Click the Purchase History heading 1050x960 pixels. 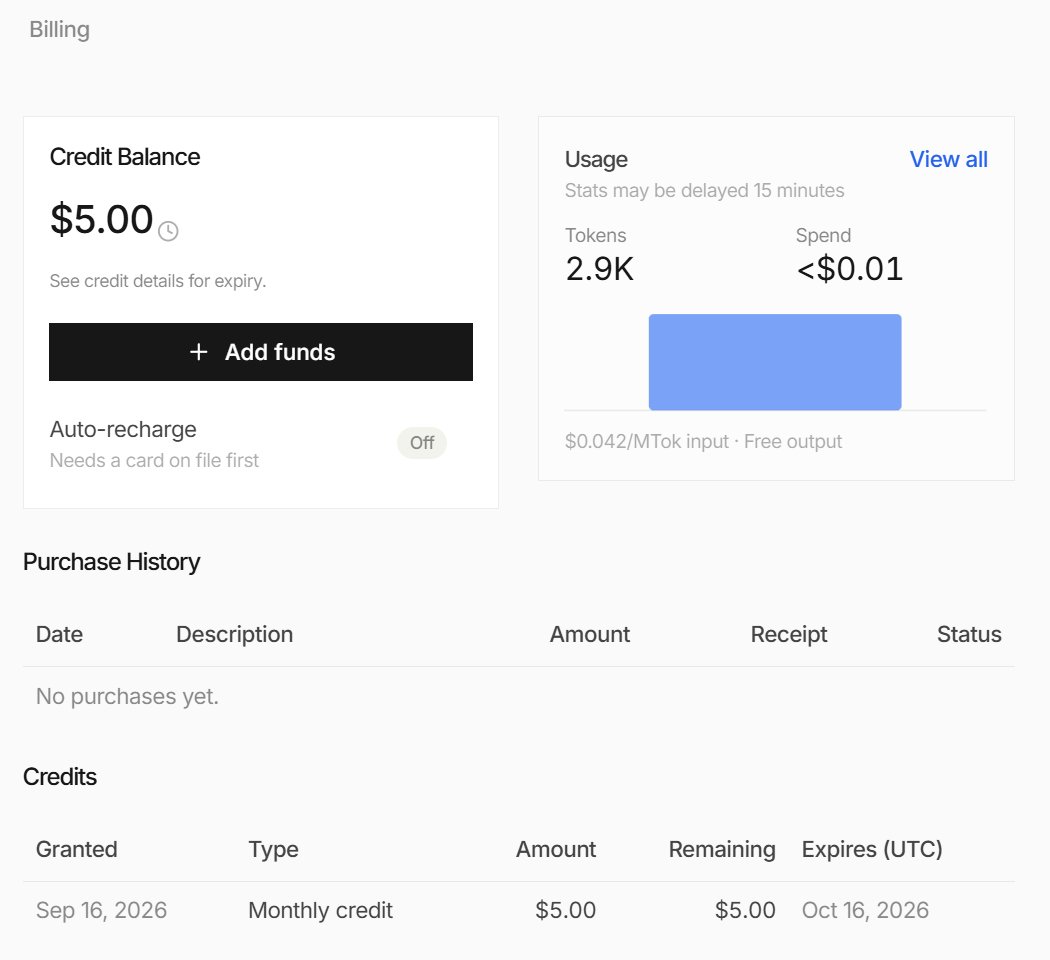coord(111,562)
